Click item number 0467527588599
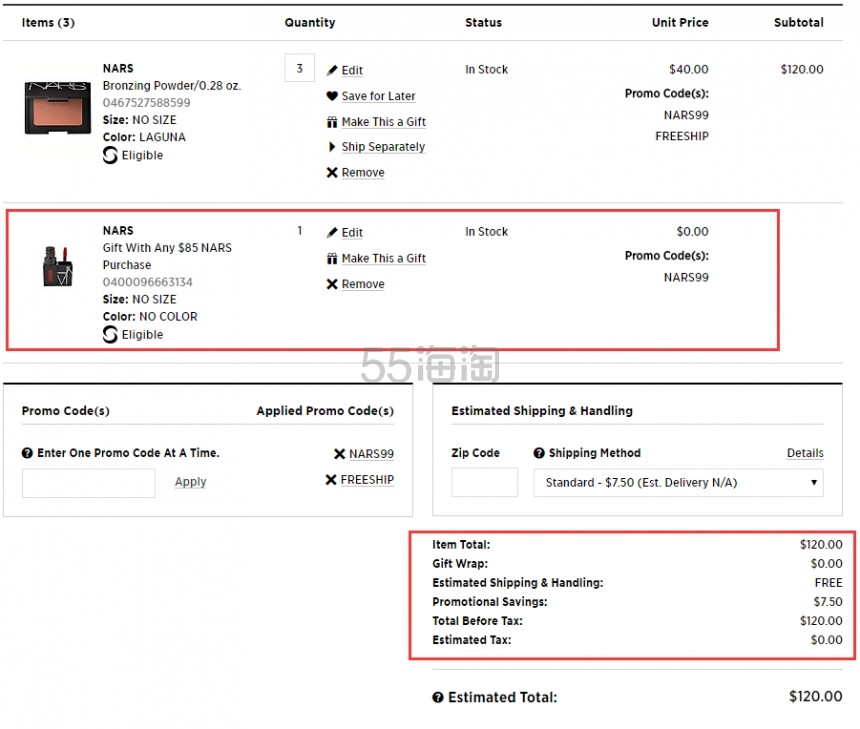Image resolution: width=860 pixels, height=729 pixels. [x=146, y=103]
